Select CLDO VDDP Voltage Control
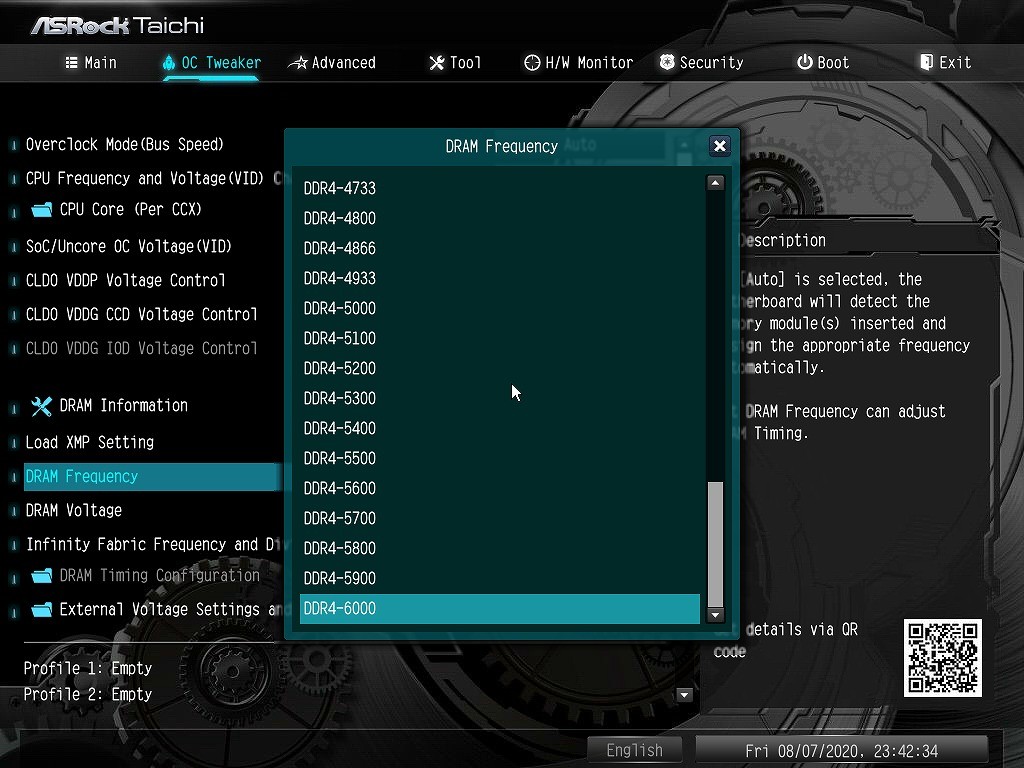Image resolution: width=1024 pixels, height=768 pixels. (125, 280)
